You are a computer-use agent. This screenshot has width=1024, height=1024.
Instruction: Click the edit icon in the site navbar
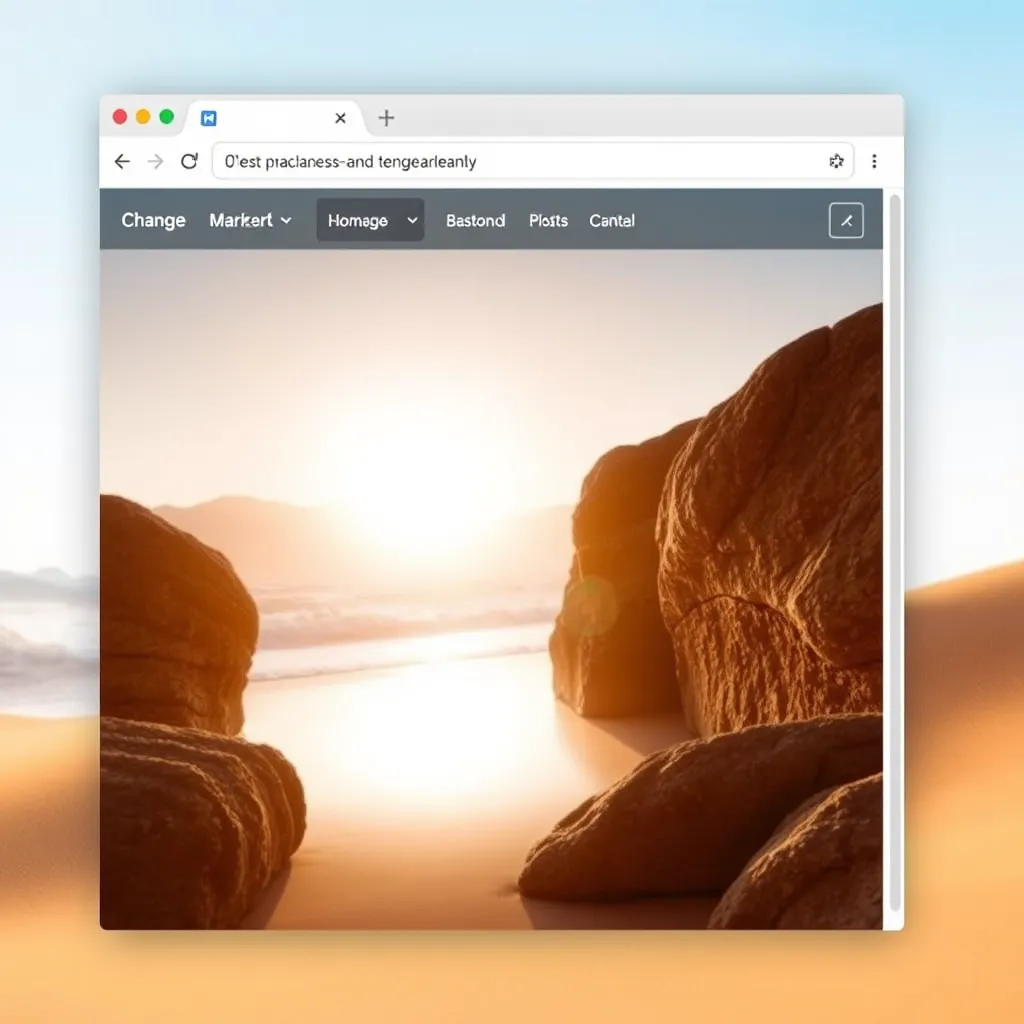point(846,221)
